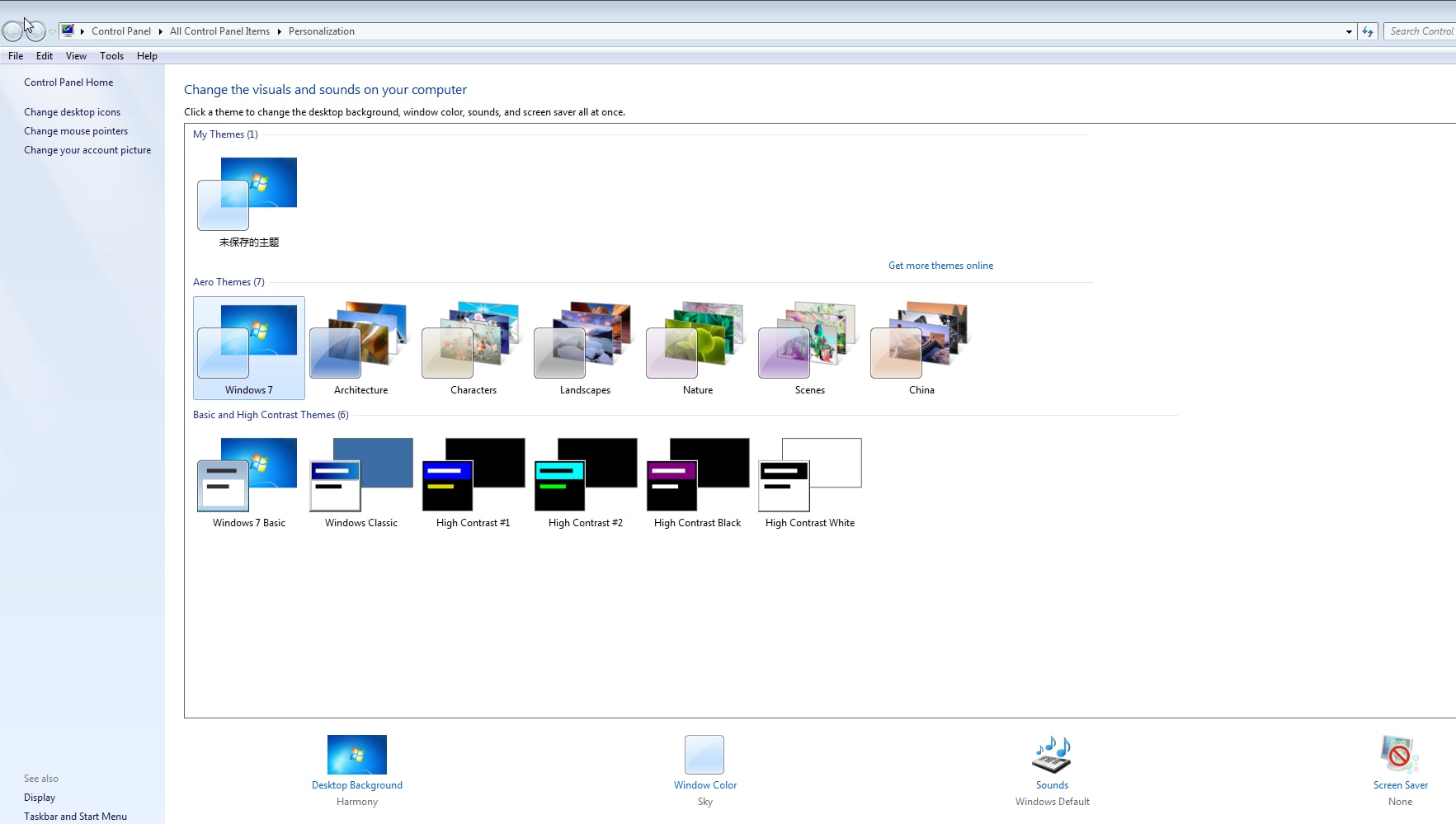Open the recent pages dropdown arrow

(52, 32)
